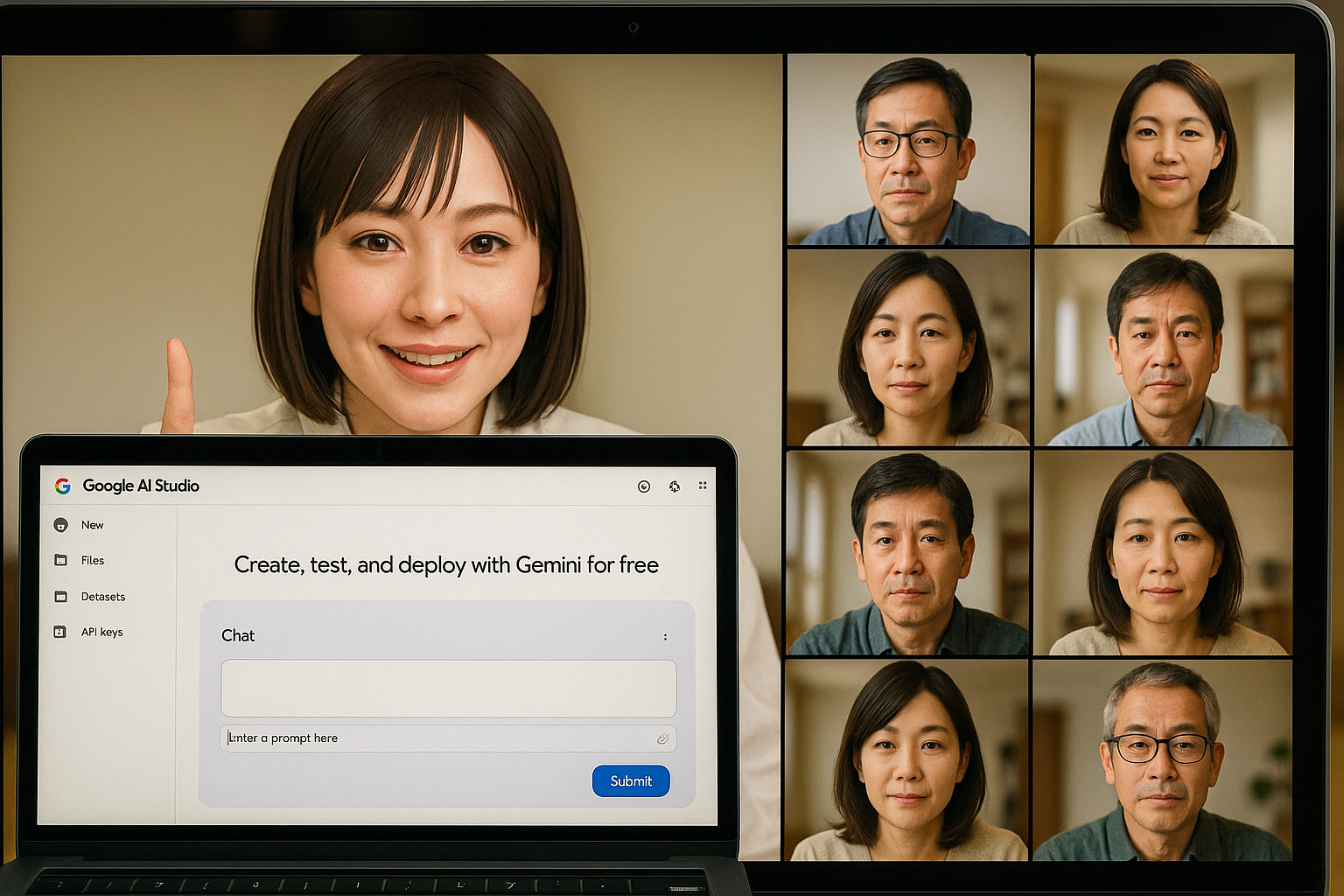Click the round icon beside New

60,525
